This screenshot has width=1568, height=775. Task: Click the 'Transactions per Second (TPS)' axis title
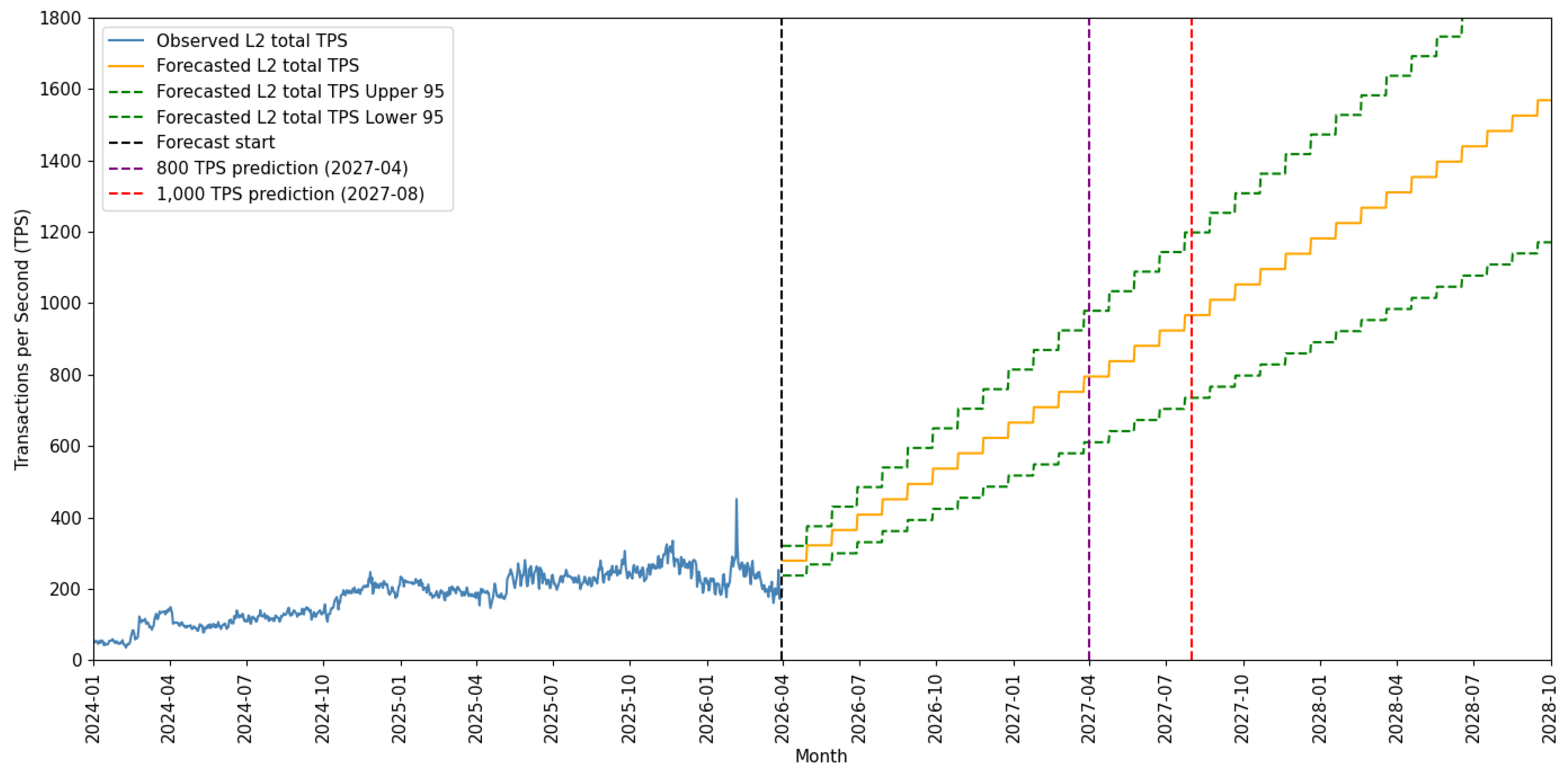click(22, 339)
